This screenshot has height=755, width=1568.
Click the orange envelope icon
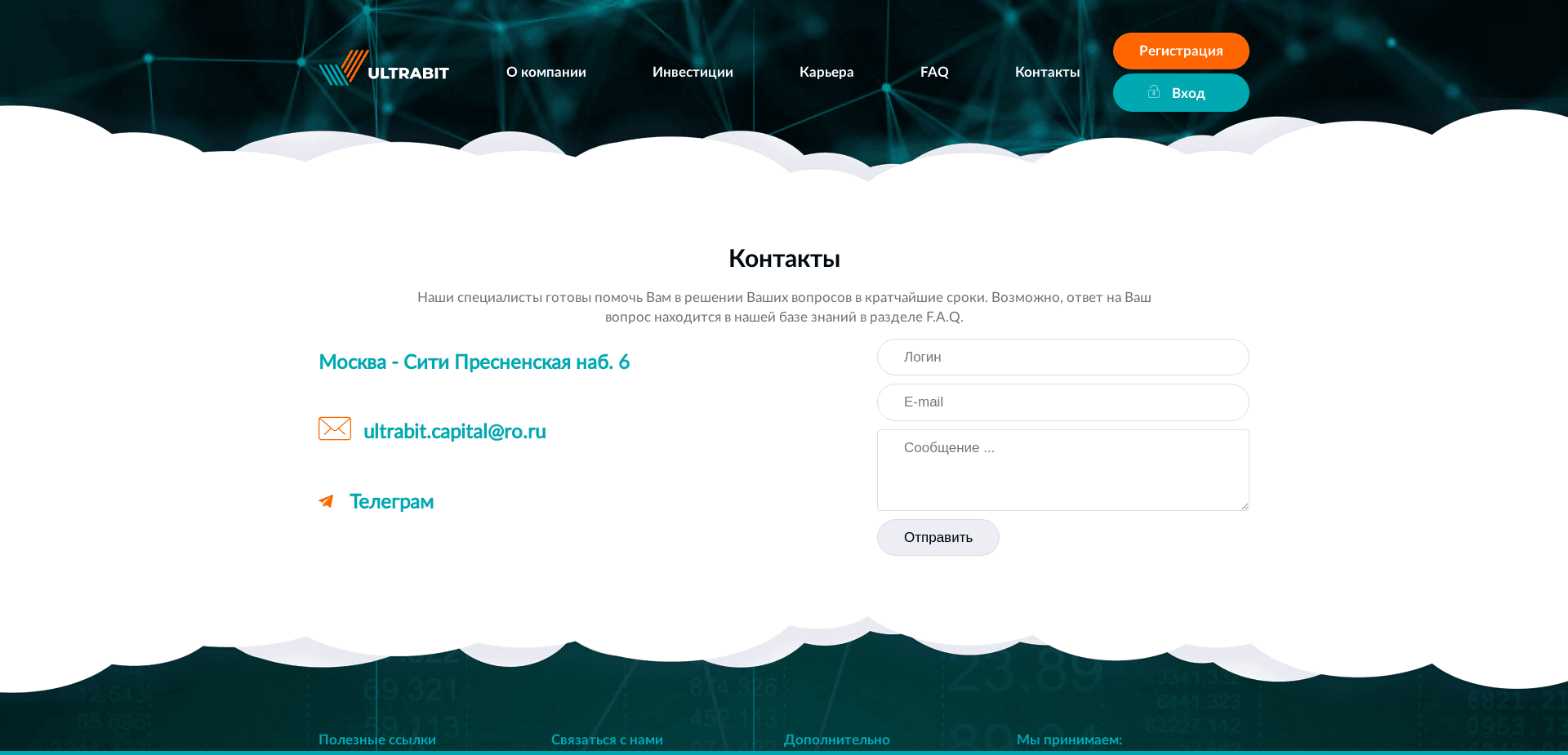pyautogui.click(x=335, y=428)
